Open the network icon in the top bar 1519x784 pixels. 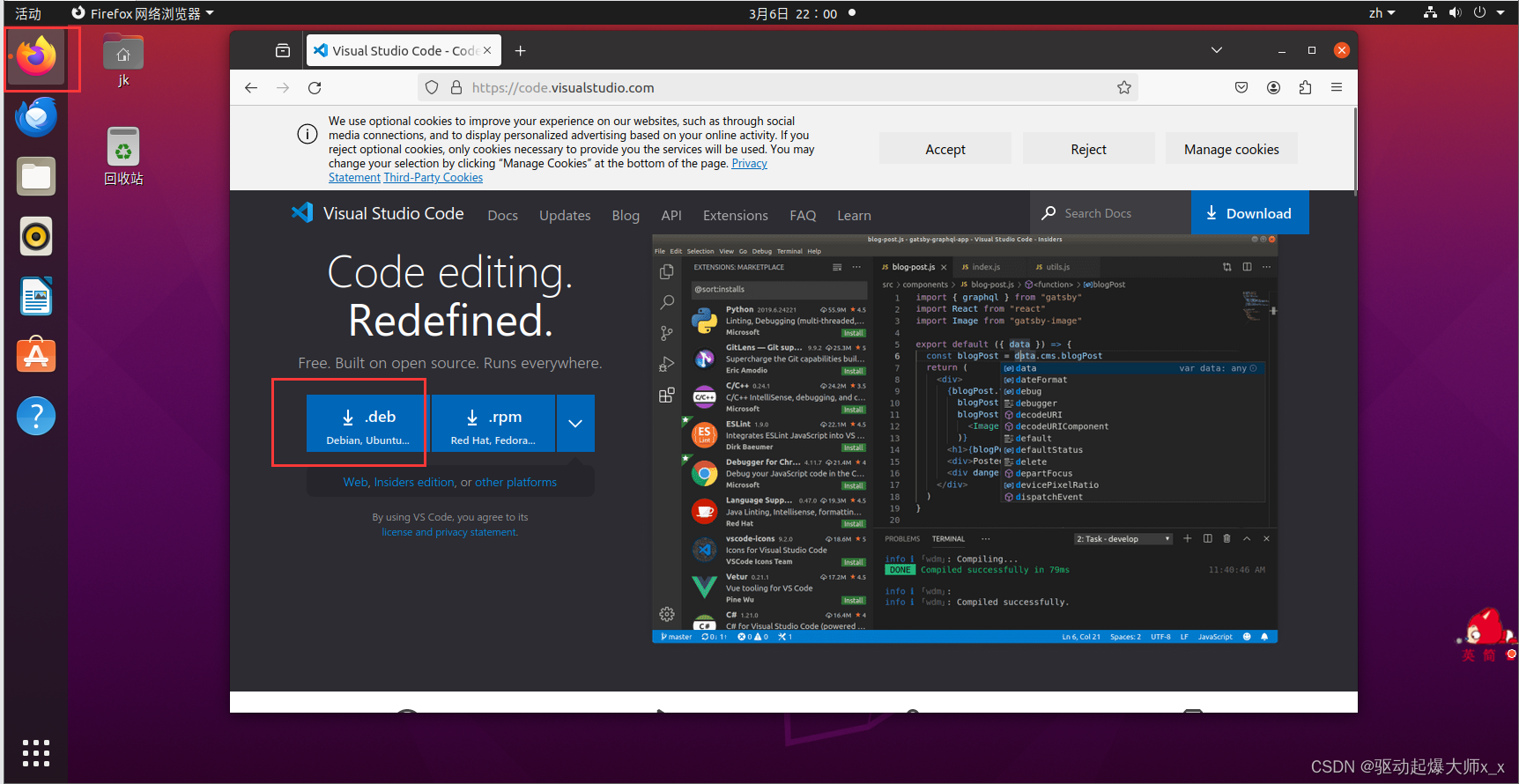tap(1430, 13)
